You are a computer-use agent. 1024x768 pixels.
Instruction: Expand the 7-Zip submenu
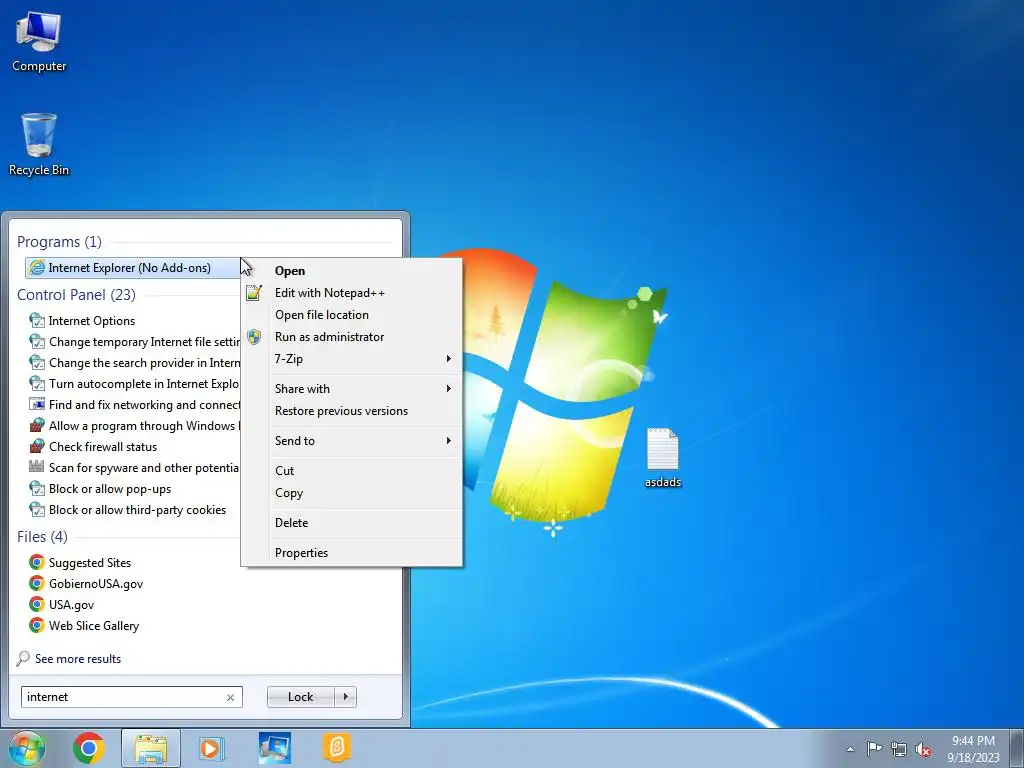click(352, 359)
